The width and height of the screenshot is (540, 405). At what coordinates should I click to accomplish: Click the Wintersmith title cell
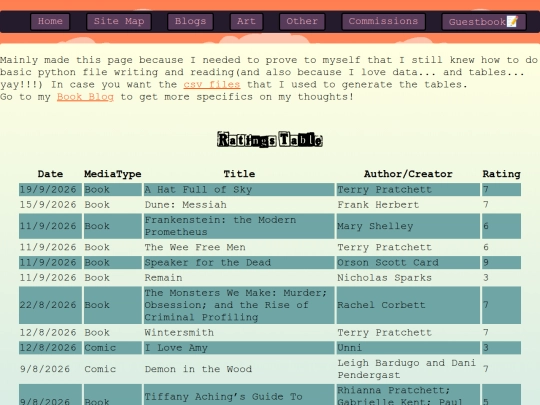(239, 333)
